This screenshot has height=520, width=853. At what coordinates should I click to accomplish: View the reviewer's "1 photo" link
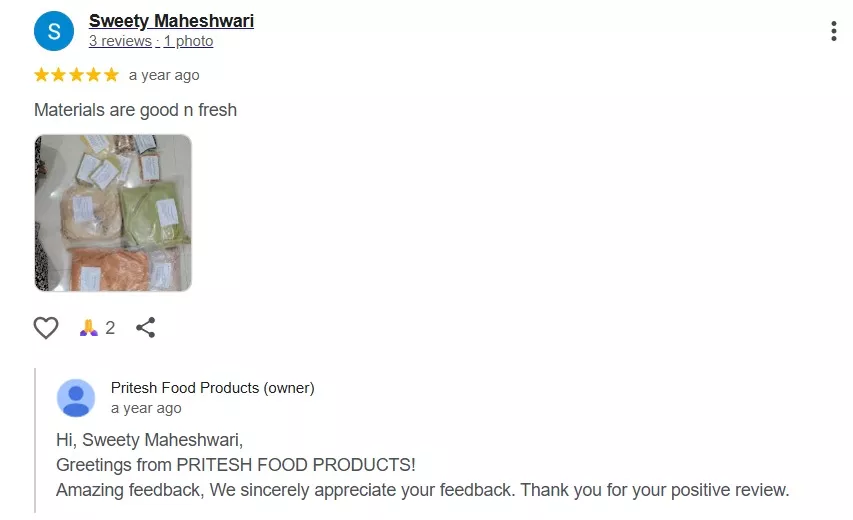[x=189, y=41]
